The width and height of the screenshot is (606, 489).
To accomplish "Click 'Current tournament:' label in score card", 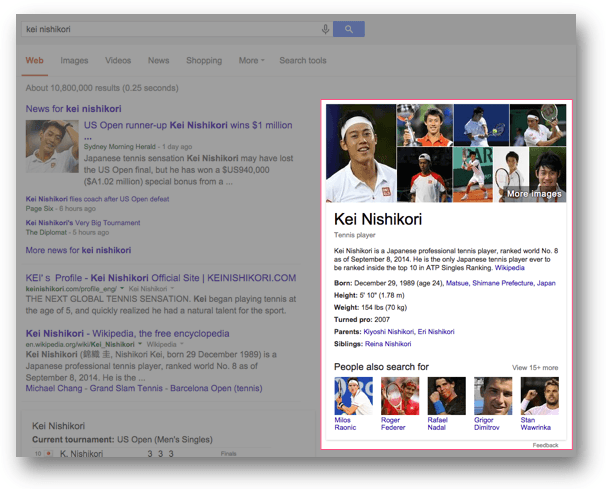I will click(x=73, y=440).
